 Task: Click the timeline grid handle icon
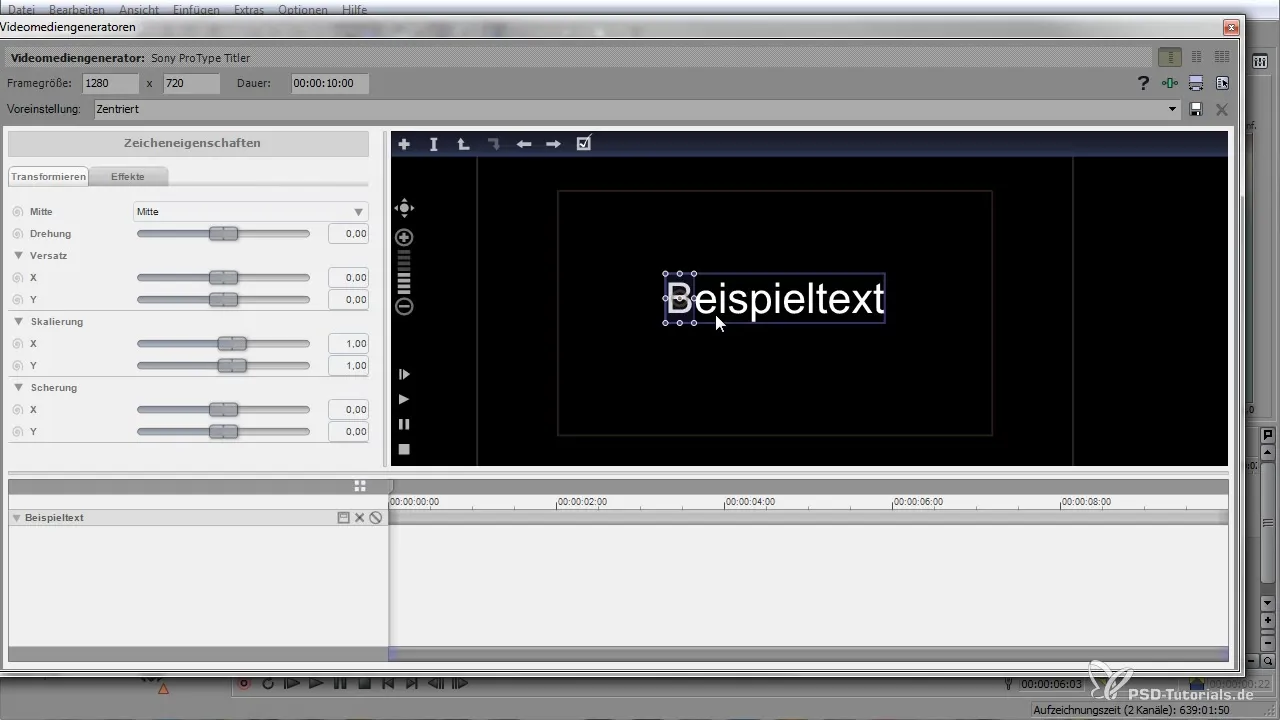pos(359,486)
